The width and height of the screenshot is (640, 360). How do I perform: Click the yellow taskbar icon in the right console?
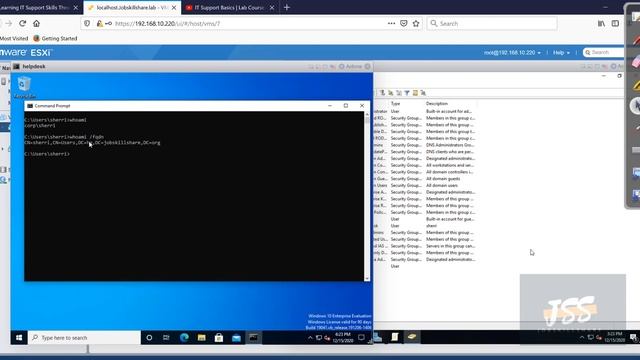tap(411, 337)
